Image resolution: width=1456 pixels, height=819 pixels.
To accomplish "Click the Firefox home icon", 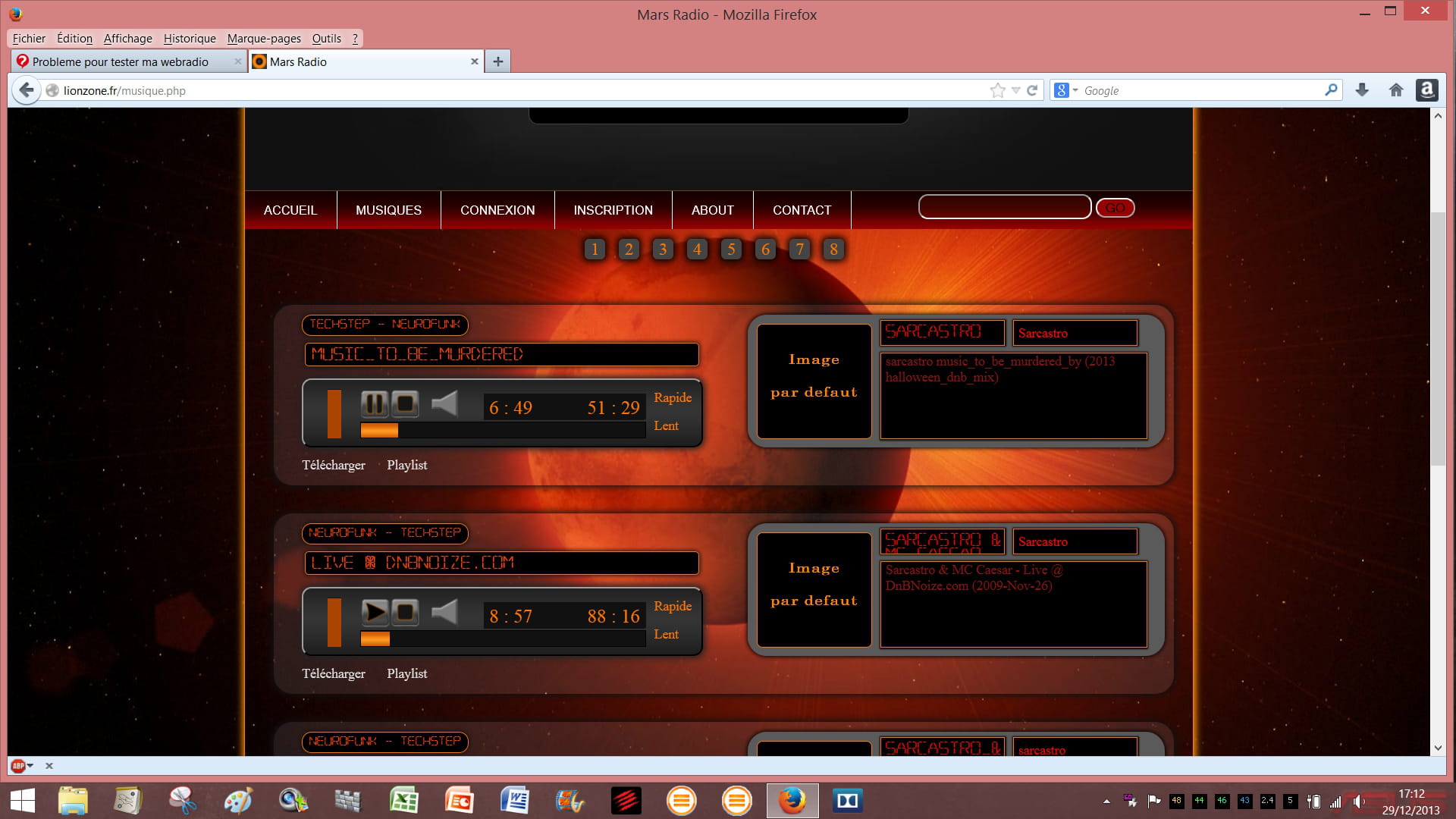I will tap(1395, 90).
